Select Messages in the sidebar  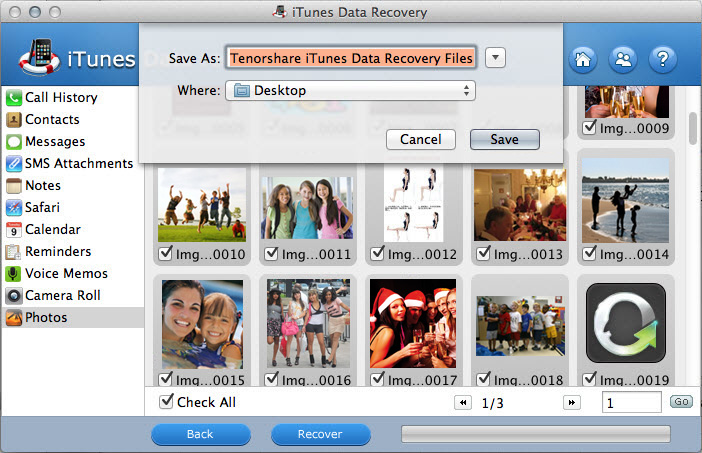pyautogui.click(x=55, y=142)
